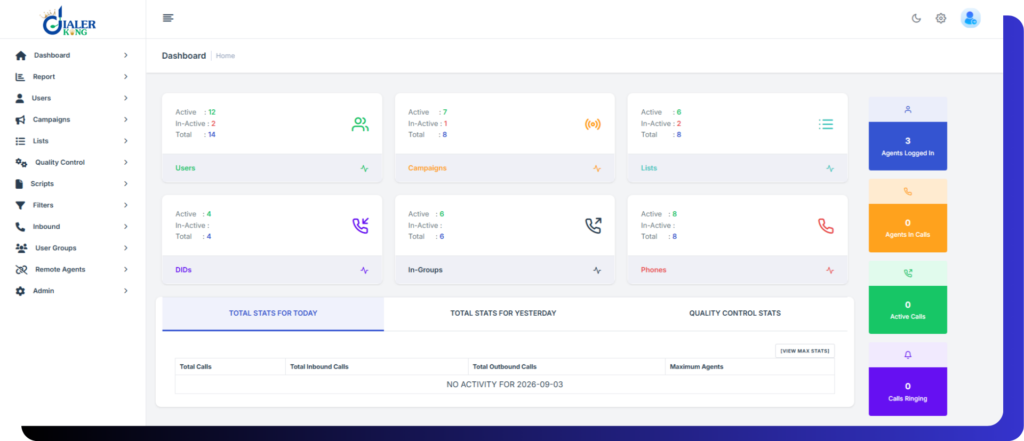Expand the Report menu chevron
The width and height of the screenshot is (1024, 441).
pyautogui.click(x=125, y=77)
